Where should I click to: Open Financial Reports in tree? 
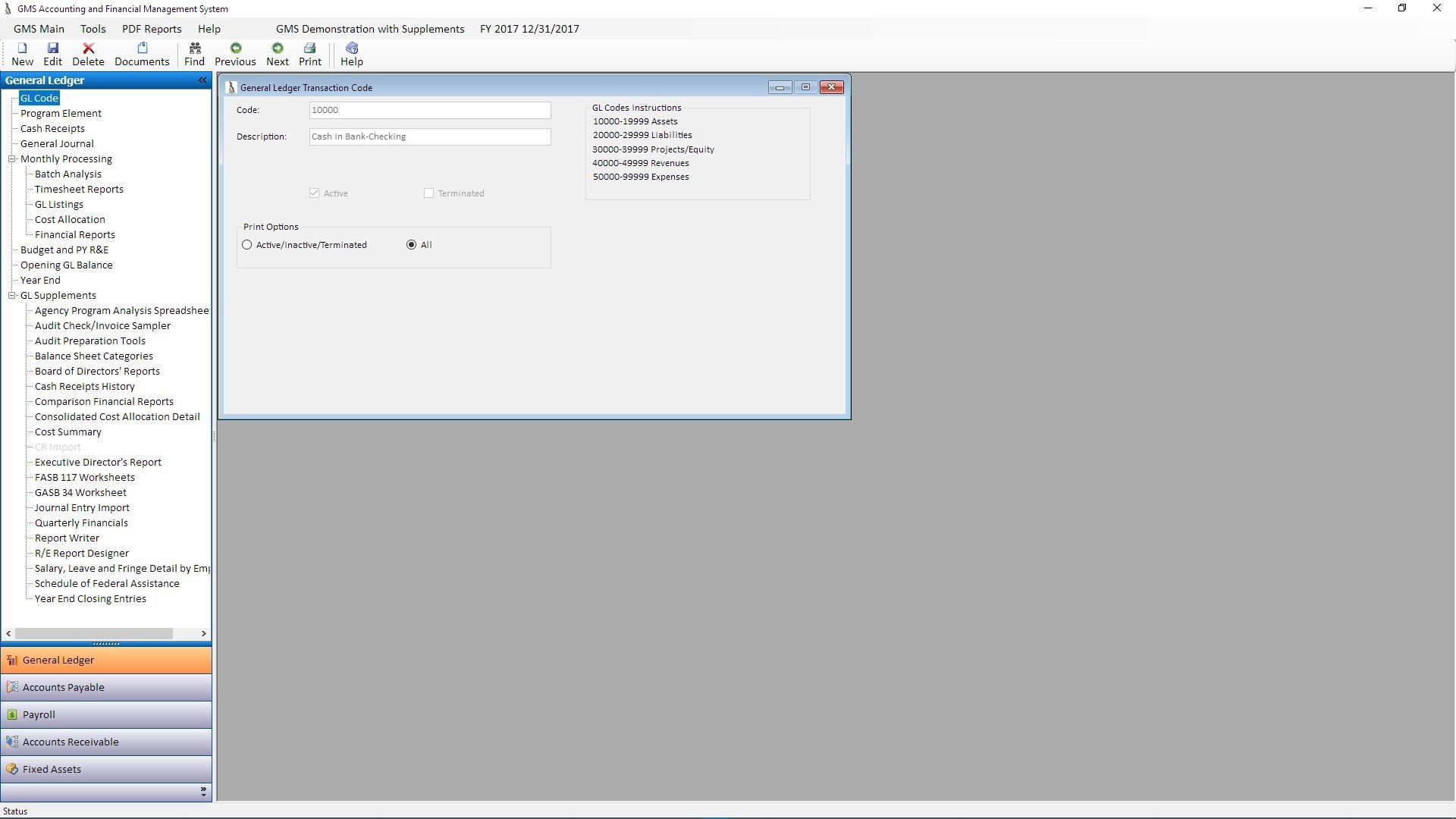click(74, 235)
